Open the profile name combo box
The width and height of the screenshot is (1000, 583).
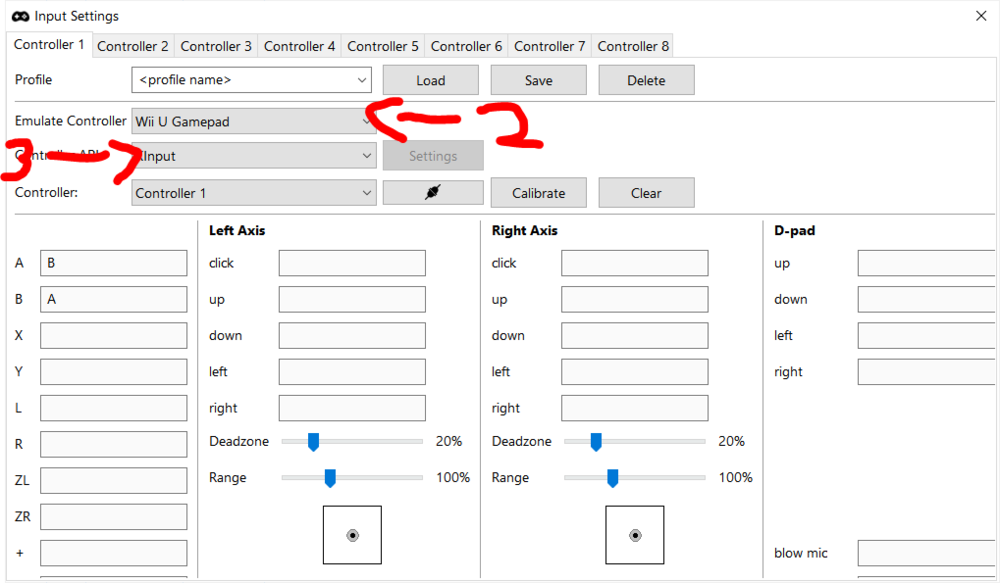tap(251, 80)
